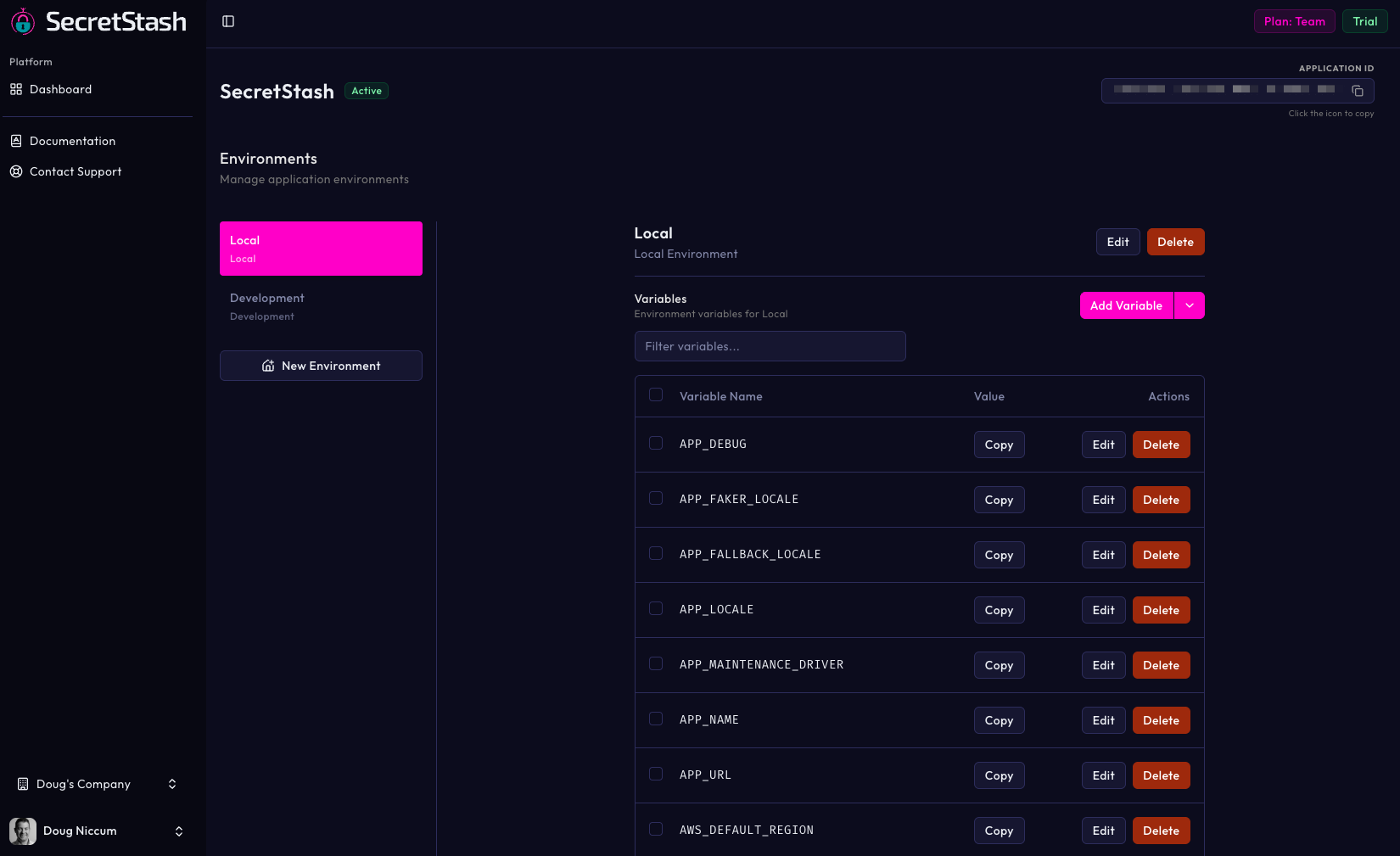
Task: Delete the APP_NAME variable
Action: tap(1162, 720)
